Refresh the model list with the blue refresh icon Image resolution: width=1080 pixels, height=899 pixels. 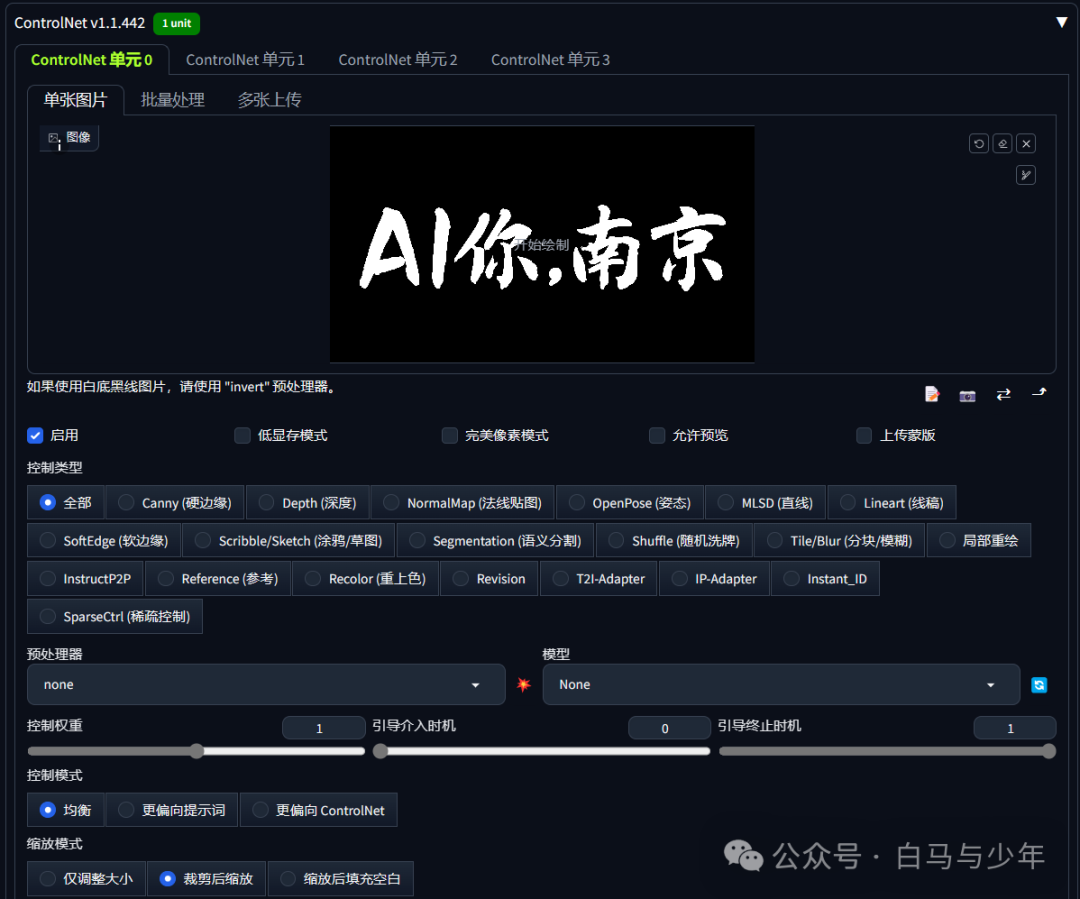coord(1039,684)
